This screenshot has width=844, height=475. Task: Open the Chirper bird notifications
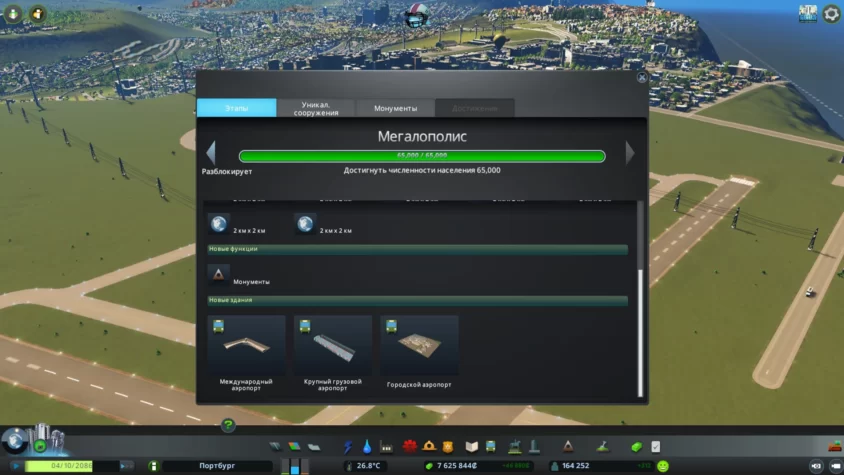click(x=416, y=16)
